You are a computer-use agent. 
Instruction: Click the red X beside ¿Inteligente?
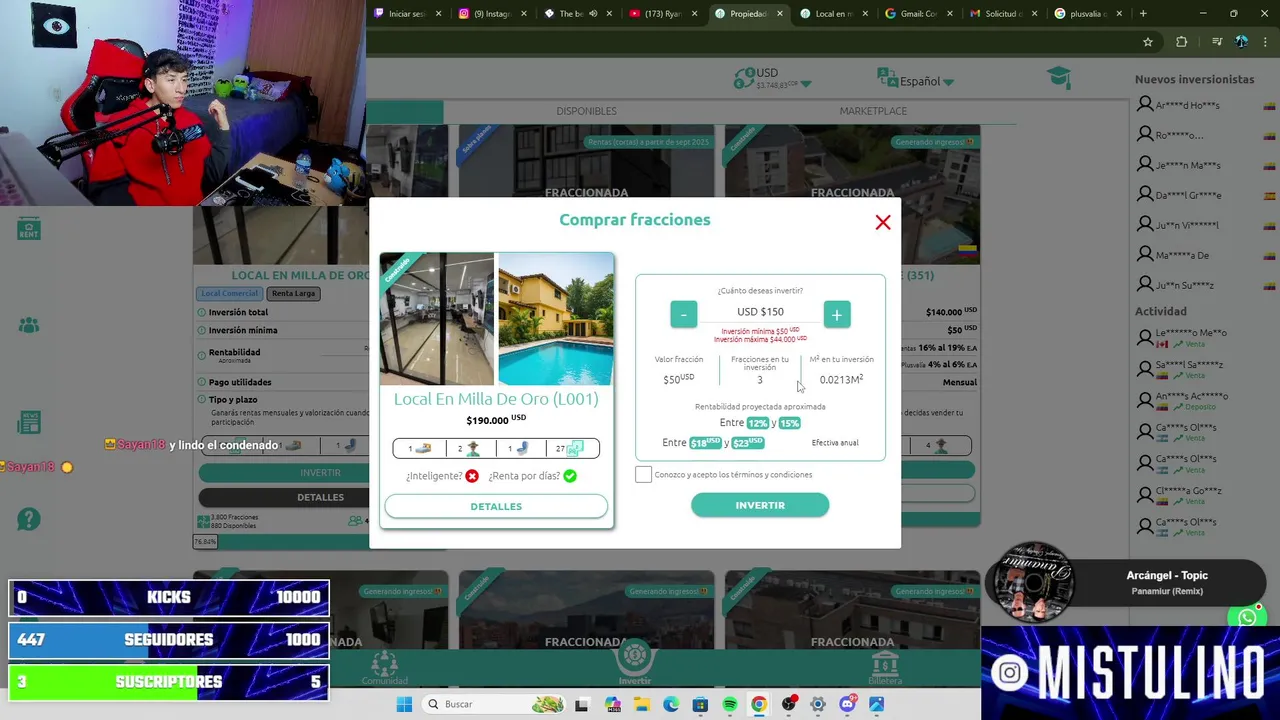(x=472, y=476)
